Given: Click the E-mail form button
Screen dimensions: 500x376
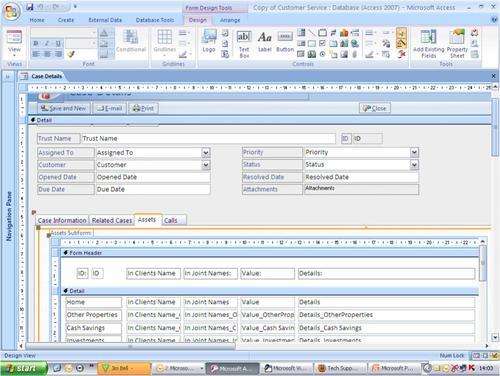Looking at the screenshot, I should click(109, 108).
